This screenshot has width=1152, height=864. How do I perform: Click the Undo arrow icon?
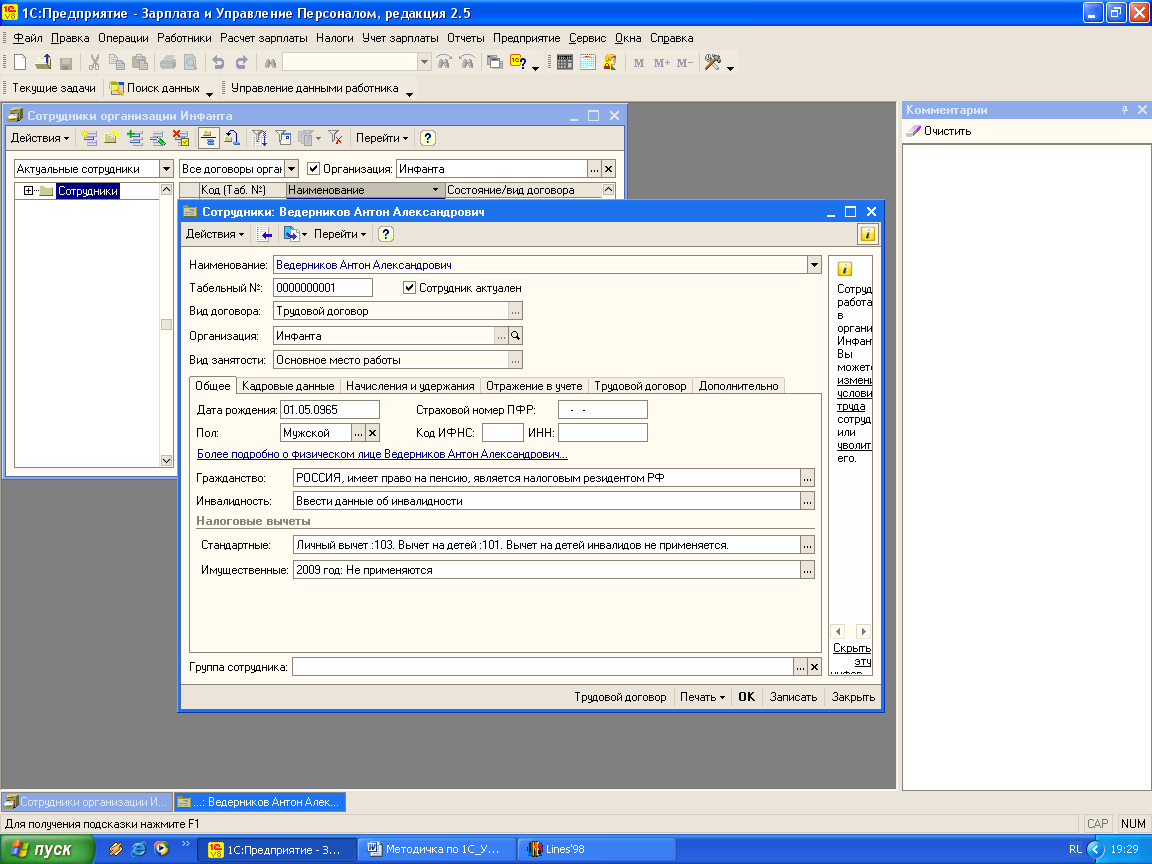click(217, 62)
